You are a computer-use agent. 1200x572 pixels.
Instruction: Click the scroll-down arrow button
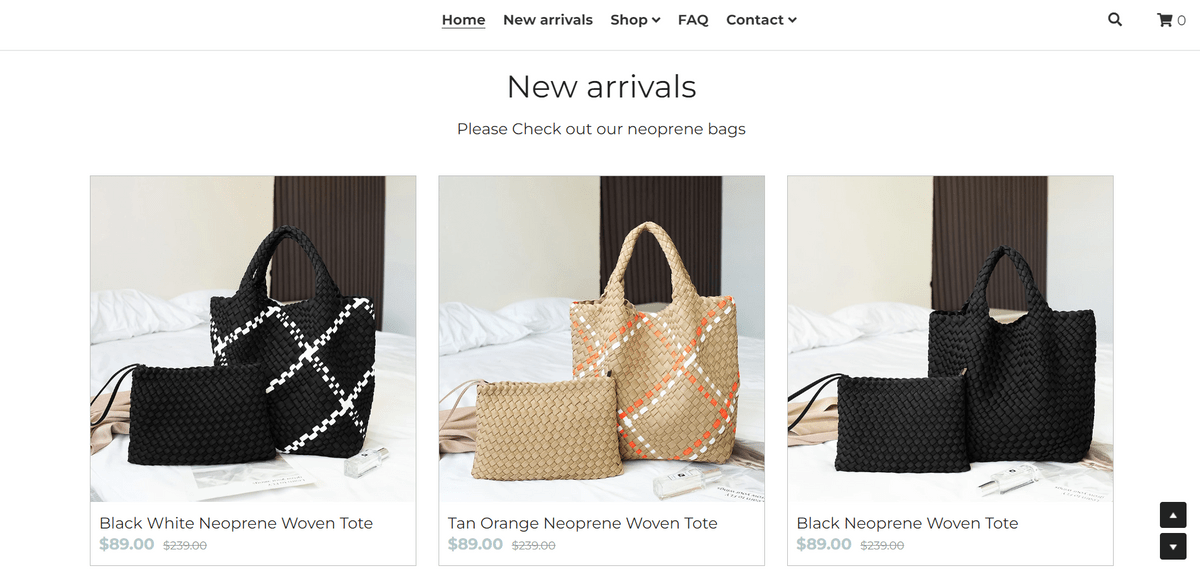pyautogui.click(x=1173, y=547)
